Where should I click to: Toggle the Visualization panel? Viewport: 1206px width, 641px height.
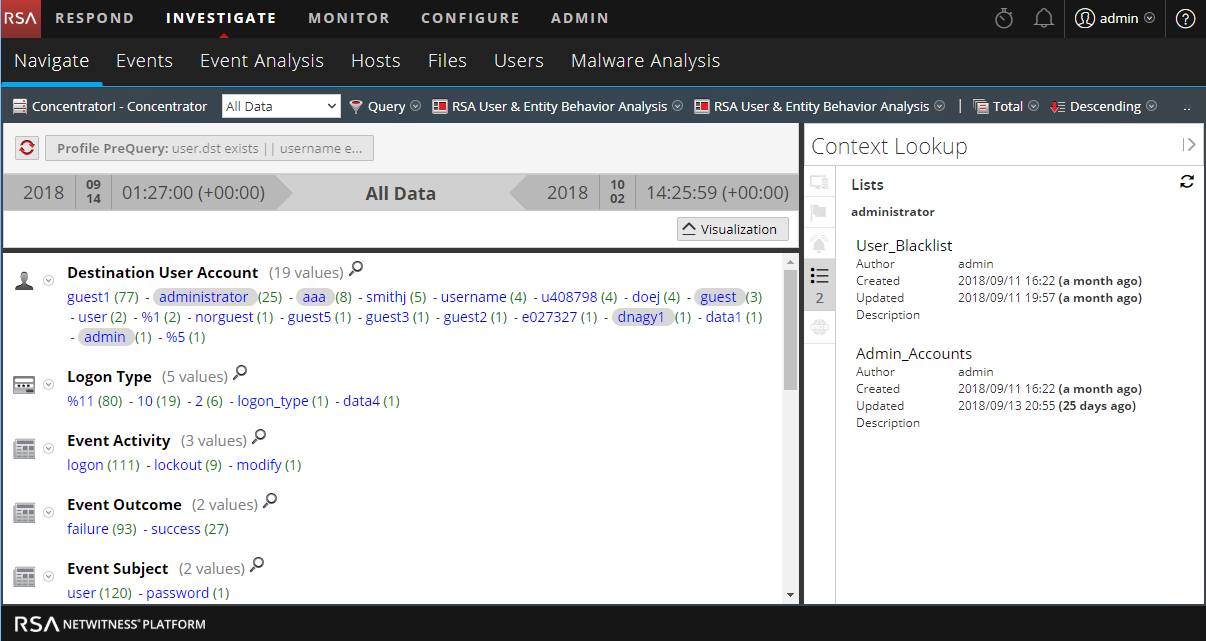(732, 229)
